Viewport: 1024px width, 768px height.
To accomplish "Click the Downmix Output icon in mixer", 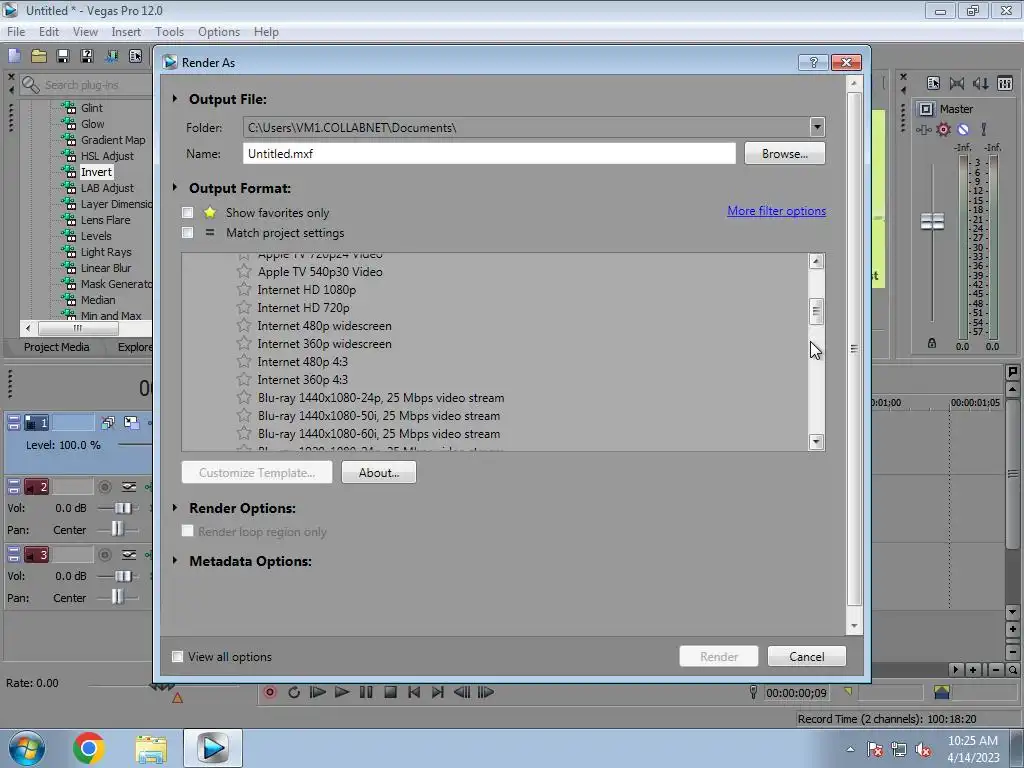I will point(957,83).
